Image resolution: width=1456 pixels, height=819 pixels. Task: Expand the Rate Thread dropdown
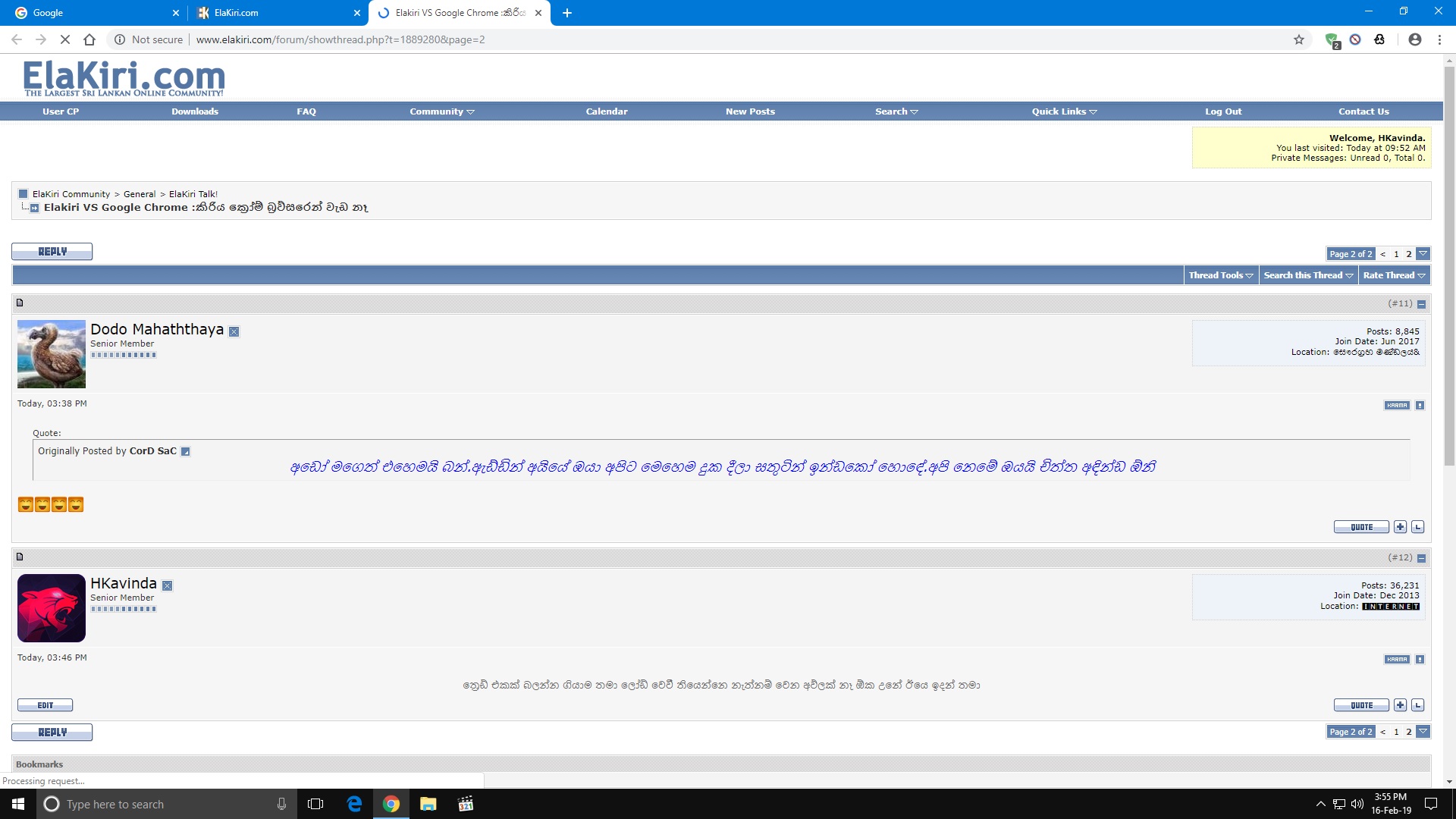coord(1394,275)
